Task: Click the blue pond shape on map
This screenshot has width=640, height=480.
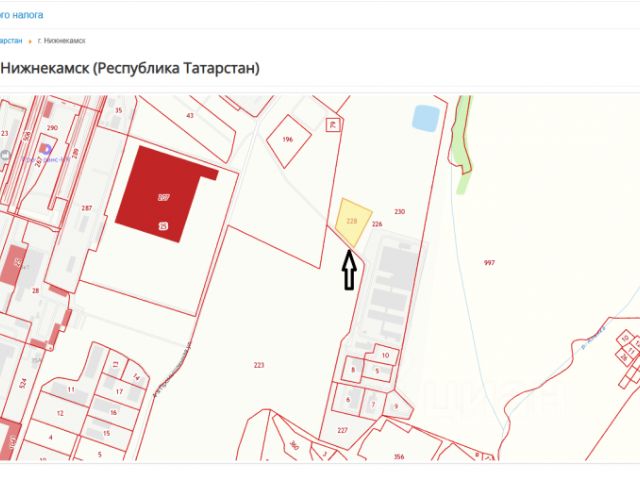Action: click(425, 118)
